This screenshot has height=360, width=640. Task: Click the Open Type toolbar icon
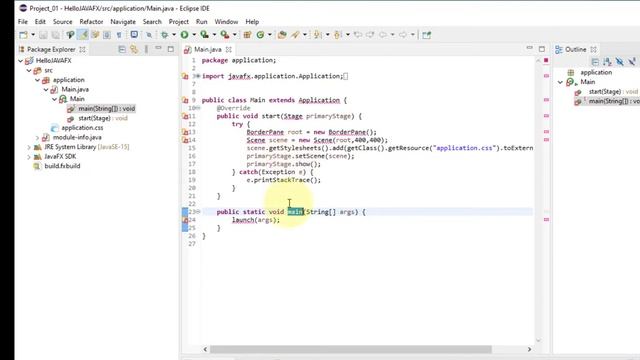tap(282, 35)
